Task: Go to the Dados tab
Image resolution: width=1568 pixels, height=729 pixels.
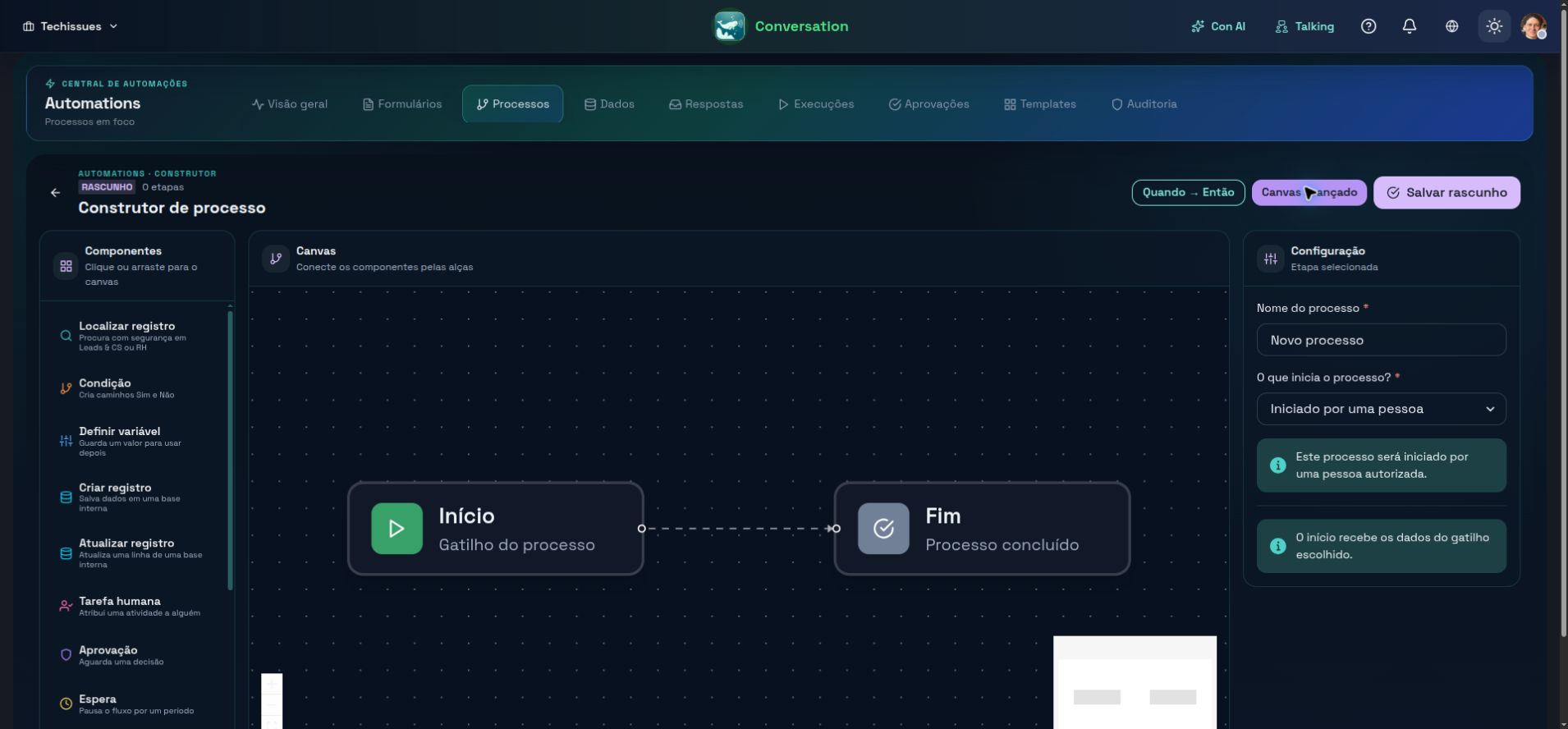Action: tap(609, 104)
